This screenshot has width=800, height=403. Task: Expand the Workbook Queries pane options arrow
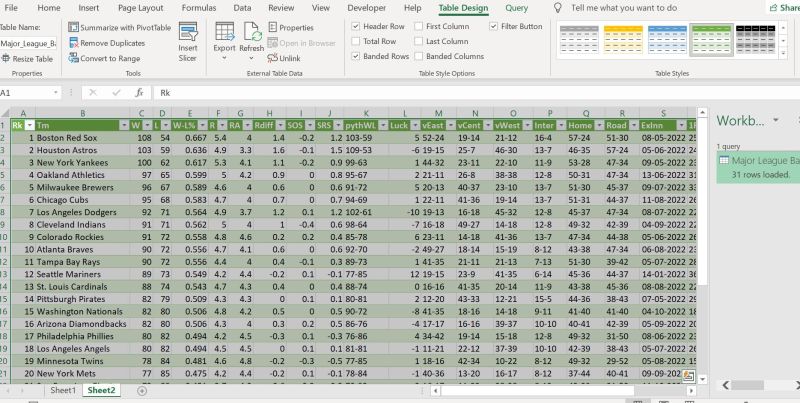tap(776, 120)
